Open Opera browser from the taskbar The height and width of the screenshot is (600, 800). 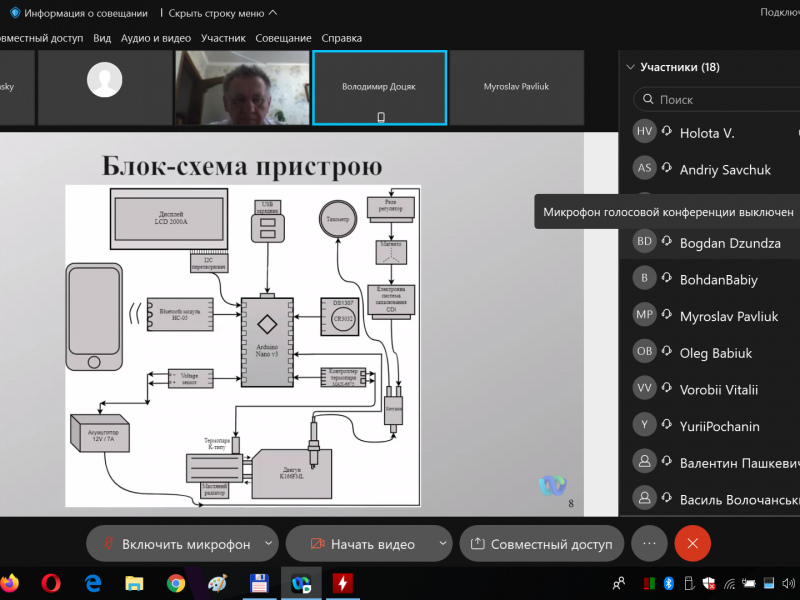tap(51, 582)
